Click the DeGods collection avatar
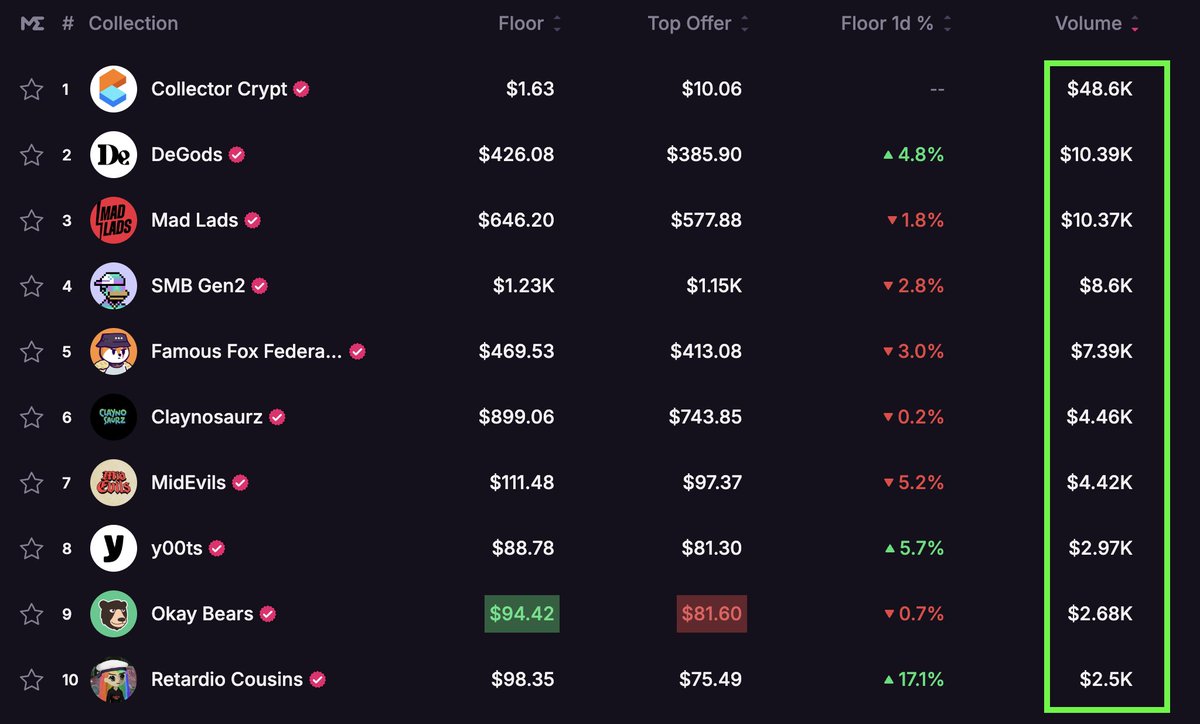Image resolution: width=1200 pixels, height=724 pixels. [x=113, y=155]
